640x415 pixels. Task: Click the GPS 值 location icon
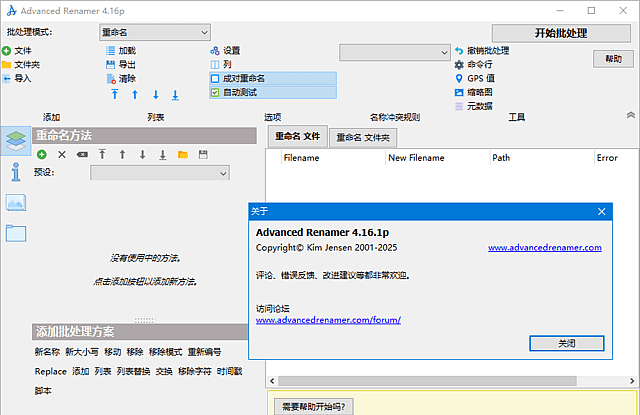[x=459, y=78]
